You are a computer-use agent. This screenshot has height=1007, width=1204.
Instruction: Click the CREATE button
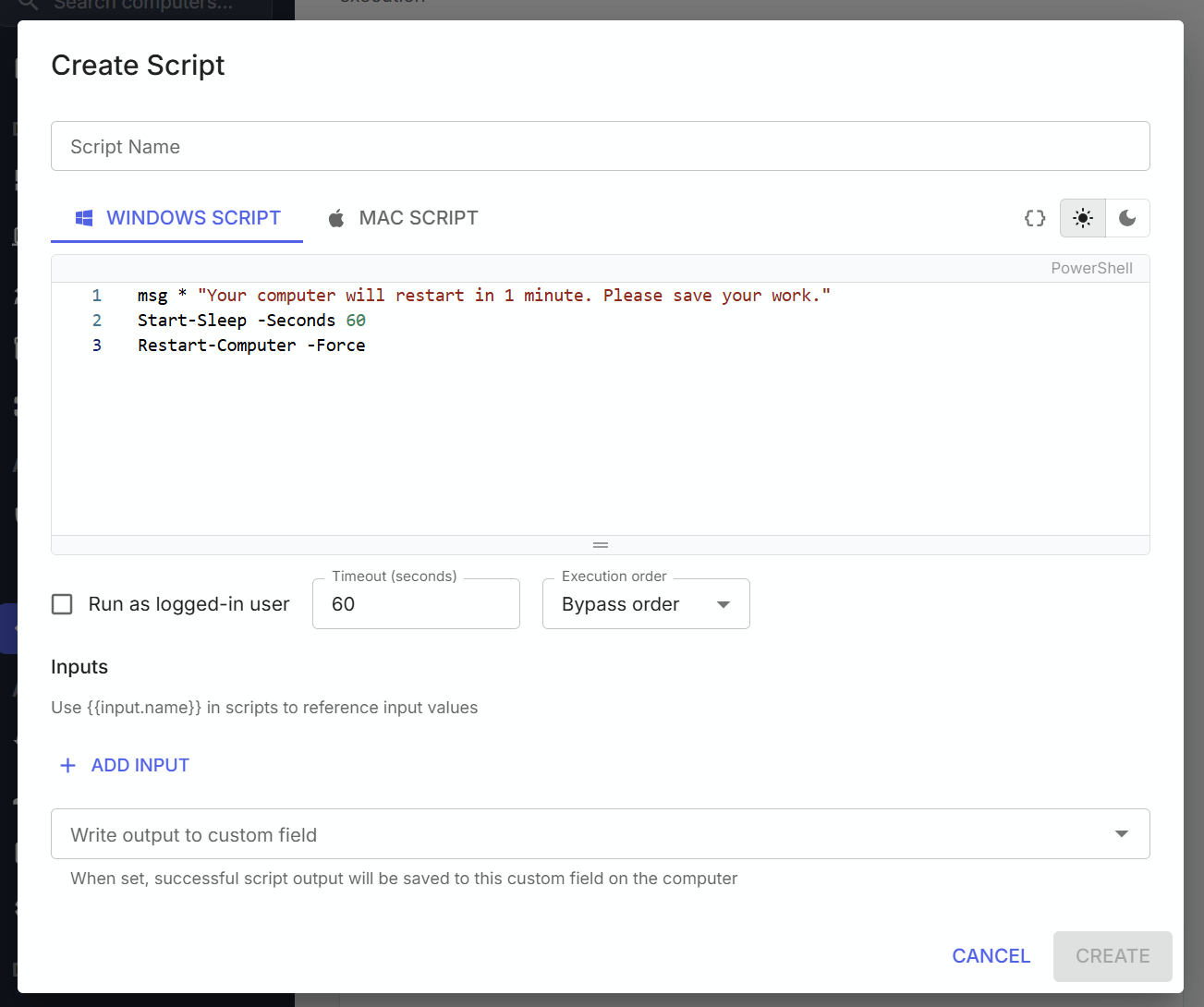click(x=1112, y=955)
